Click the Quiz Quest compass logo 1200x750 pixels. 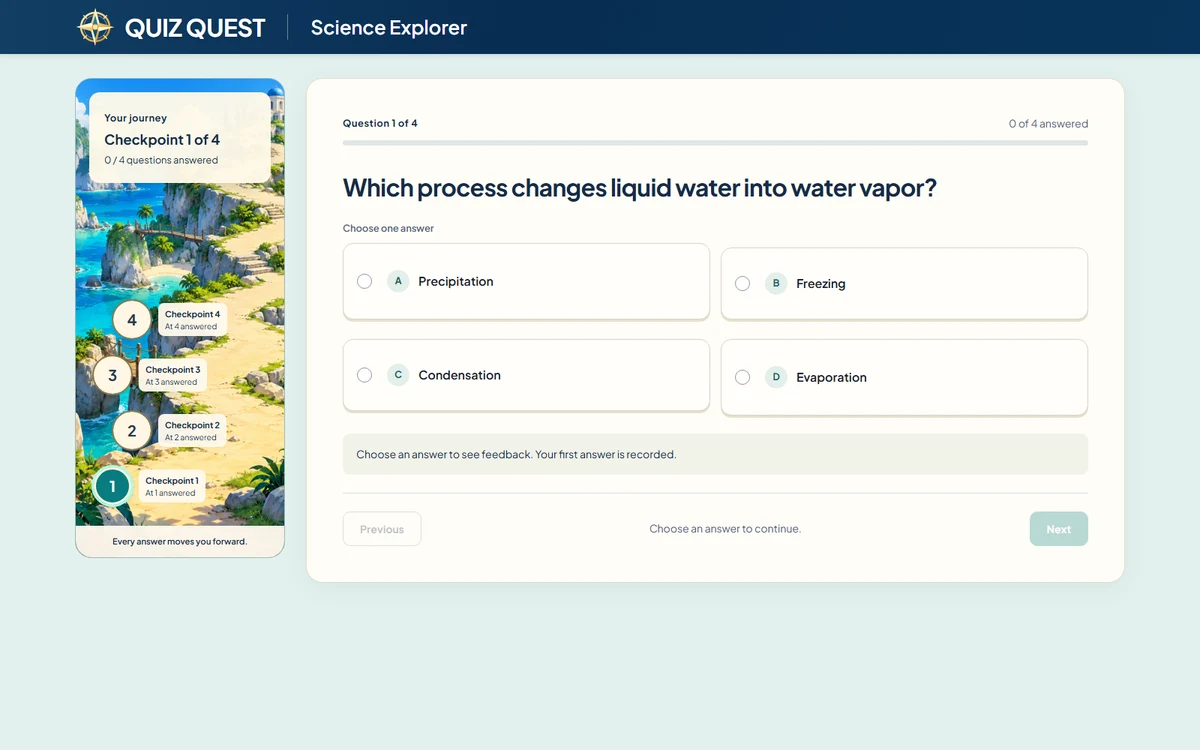[95, 27]
